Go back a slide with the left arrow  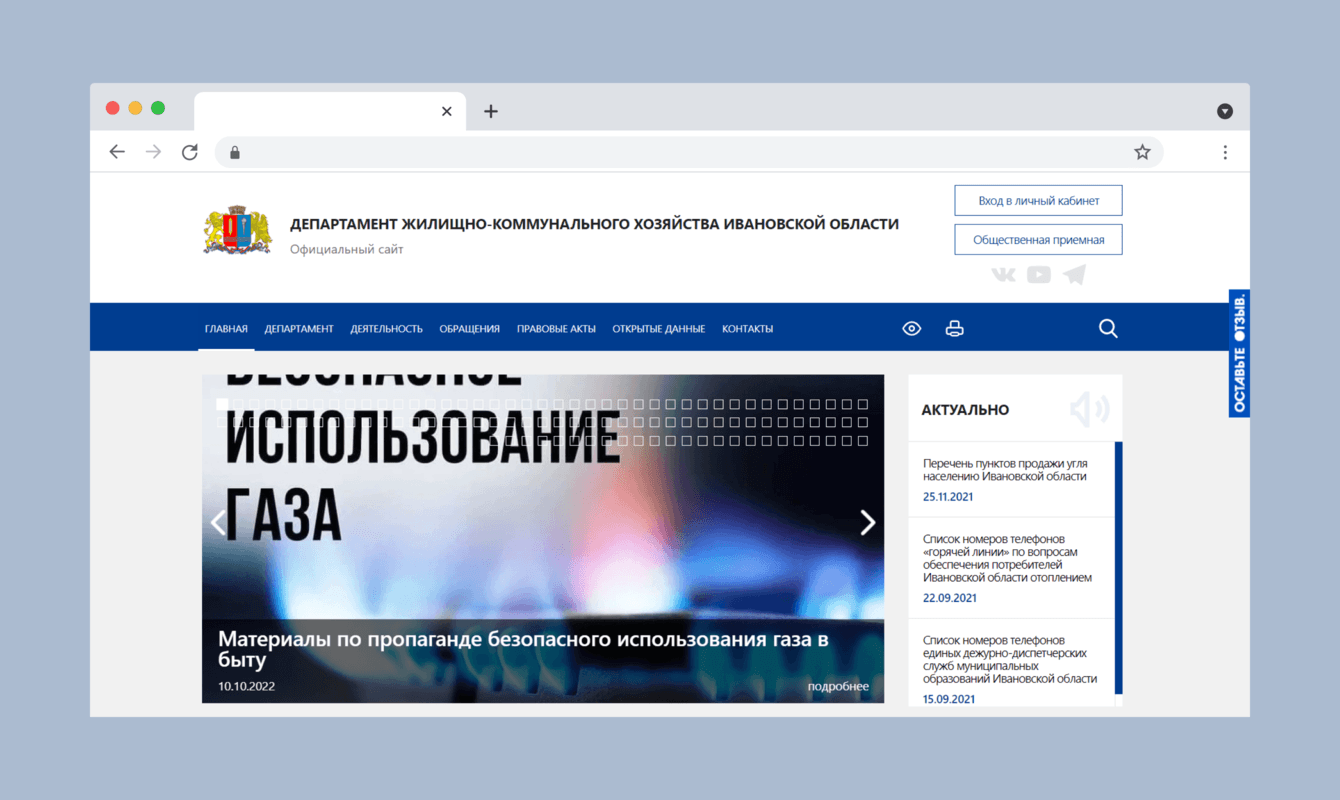[x=219, y=522]
